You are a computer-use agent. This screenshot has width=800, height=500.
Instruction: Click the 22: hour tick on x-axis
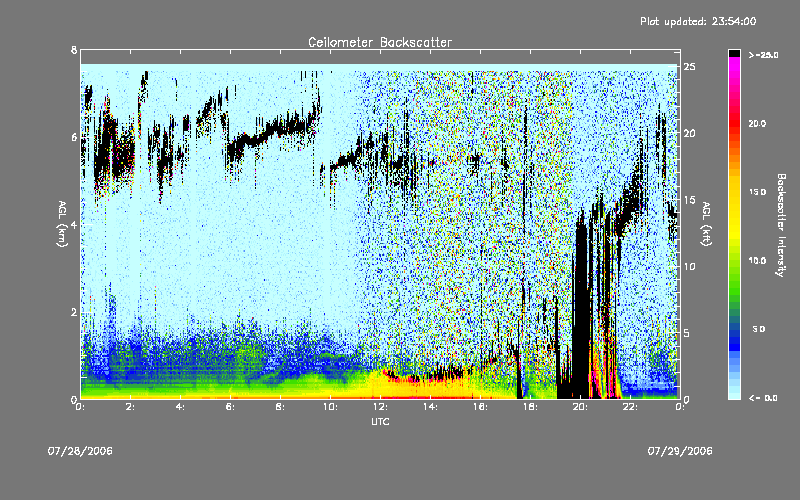pyautogui.click(x=630, y=407)
